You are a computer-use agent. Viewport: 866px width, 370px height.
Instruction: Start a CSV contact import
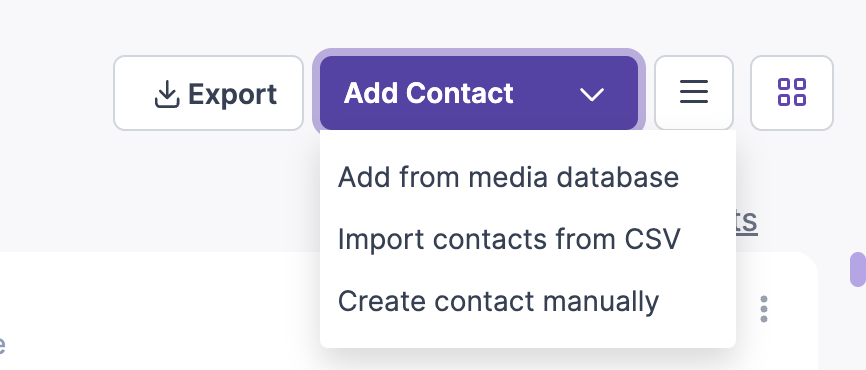point(509,239)
